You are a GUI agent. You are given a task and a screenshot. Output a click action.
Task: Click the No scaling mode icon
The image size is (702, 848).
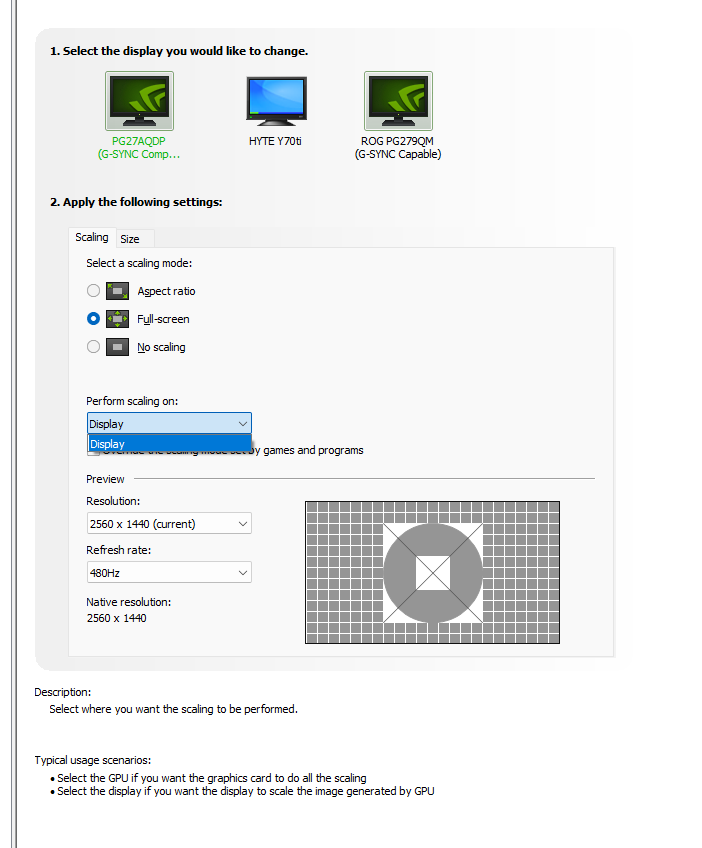(119, 347)
